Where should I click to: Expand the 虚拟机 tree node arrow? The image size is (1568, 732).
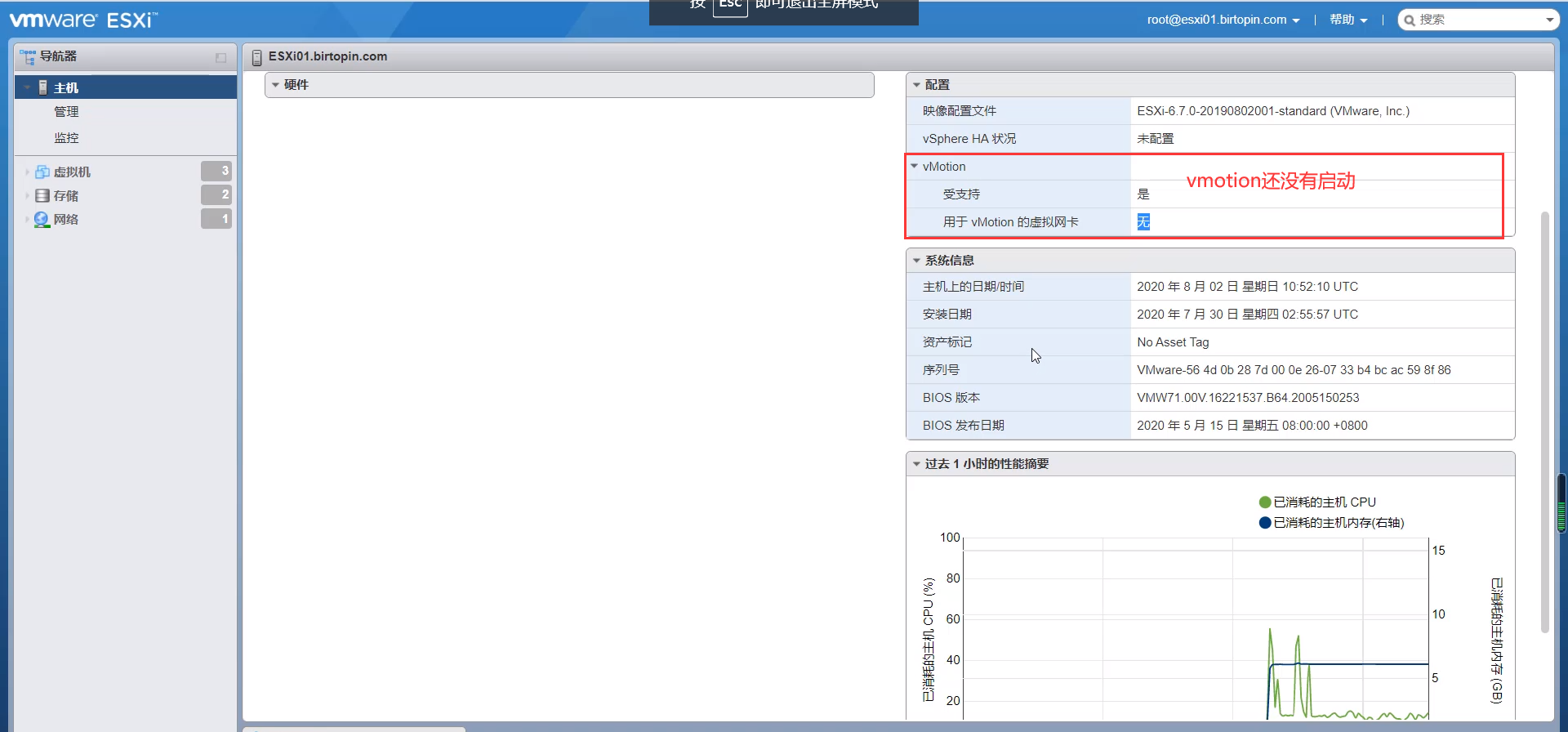click(27, 172)
